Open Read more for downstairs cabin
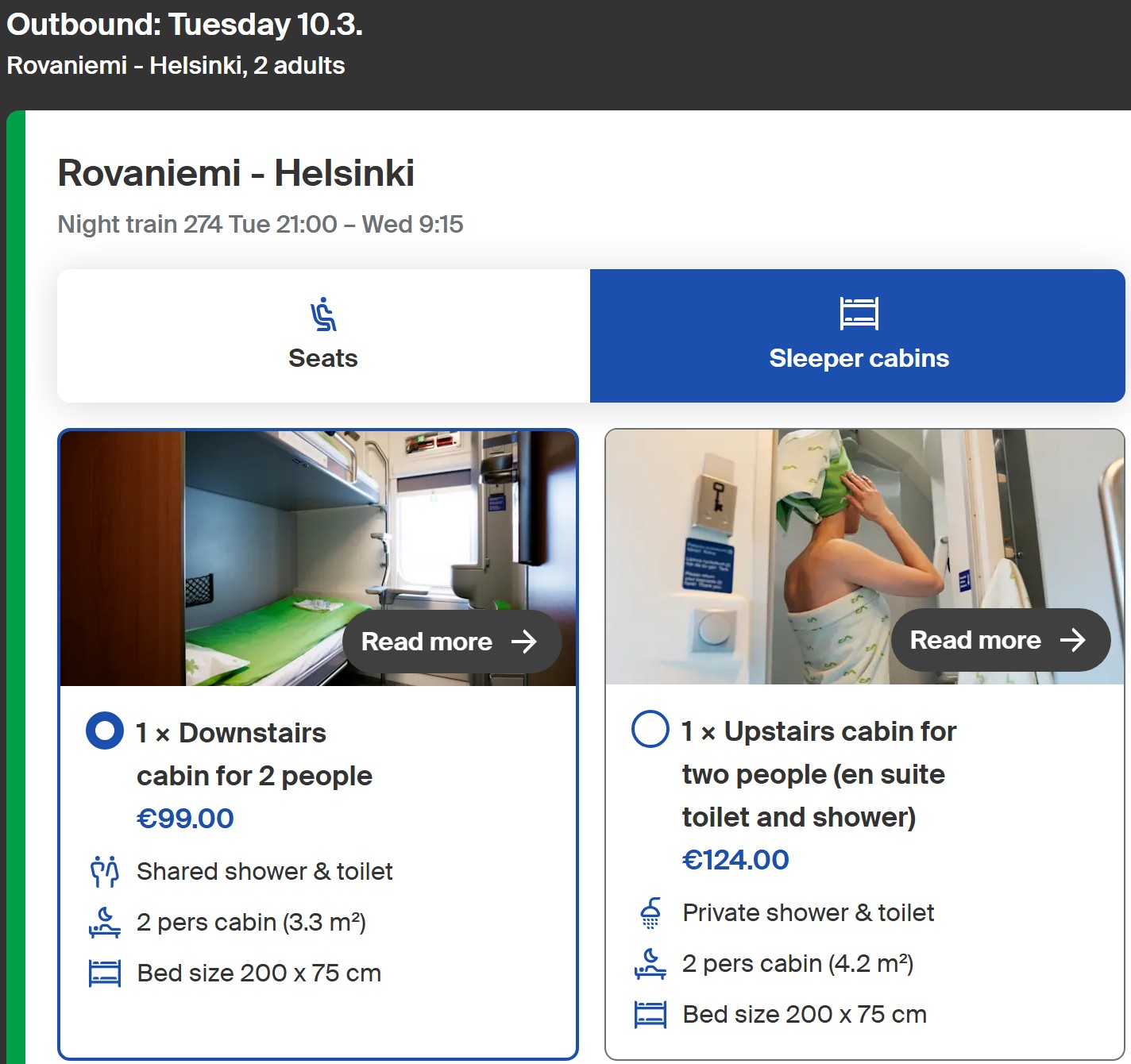 pyautogui.click(x=451, y=642)
